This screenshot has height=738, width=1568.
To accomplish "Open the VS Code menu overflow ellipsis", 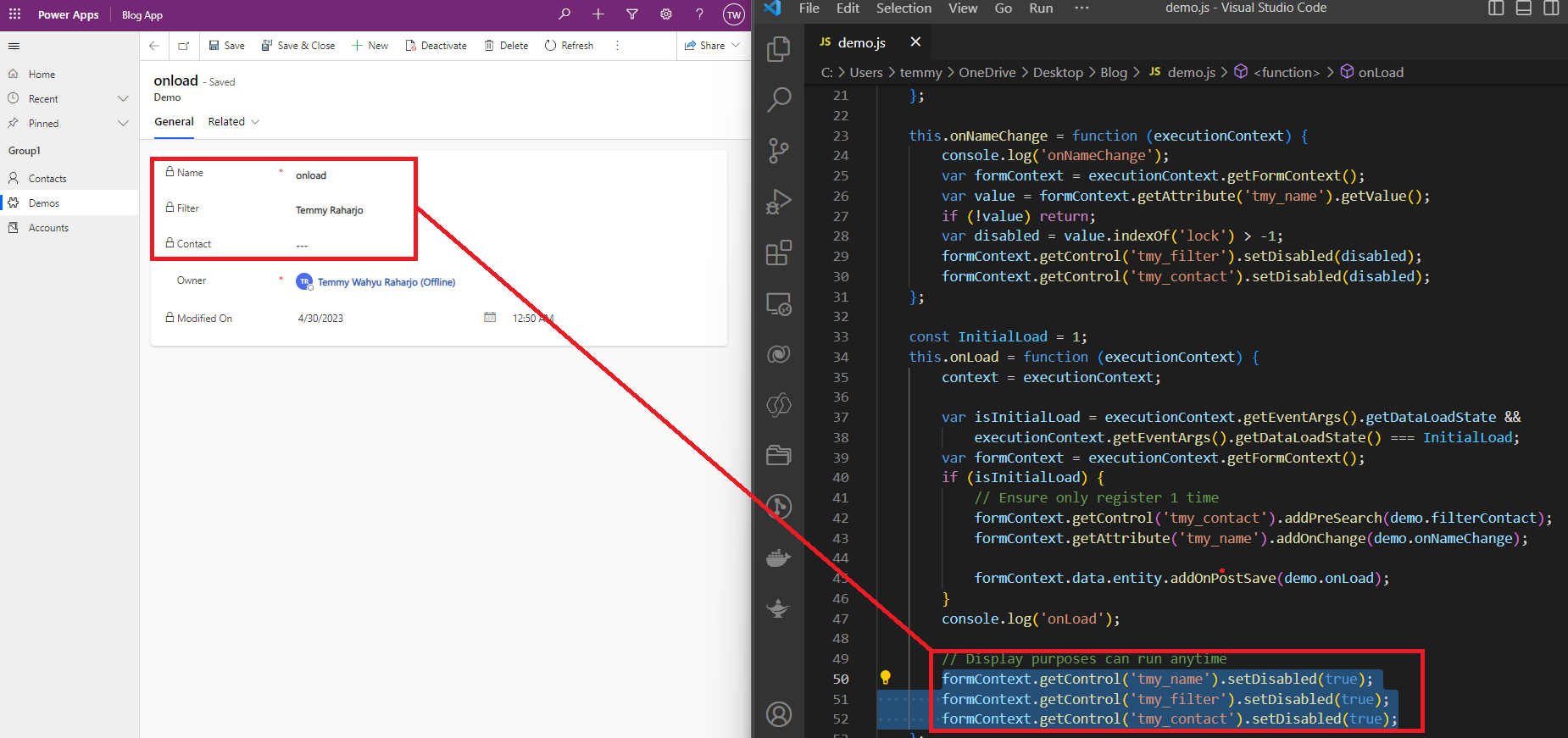I will pyautogui.click(x=1081, y=8).
